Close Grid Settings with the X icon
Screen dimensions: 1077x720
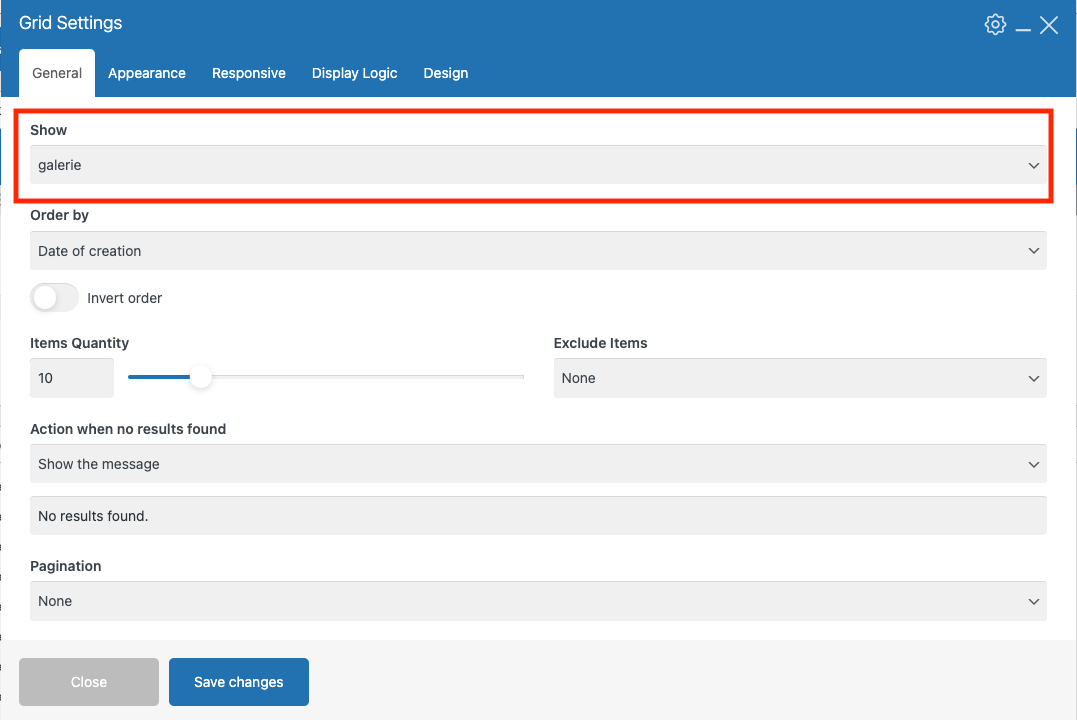1049,25
